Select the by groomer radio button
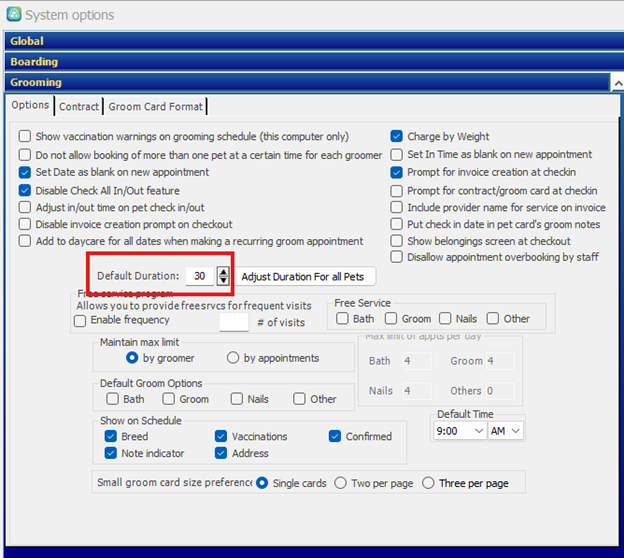Viewport: 624px width, 558px height. point(132,358)
